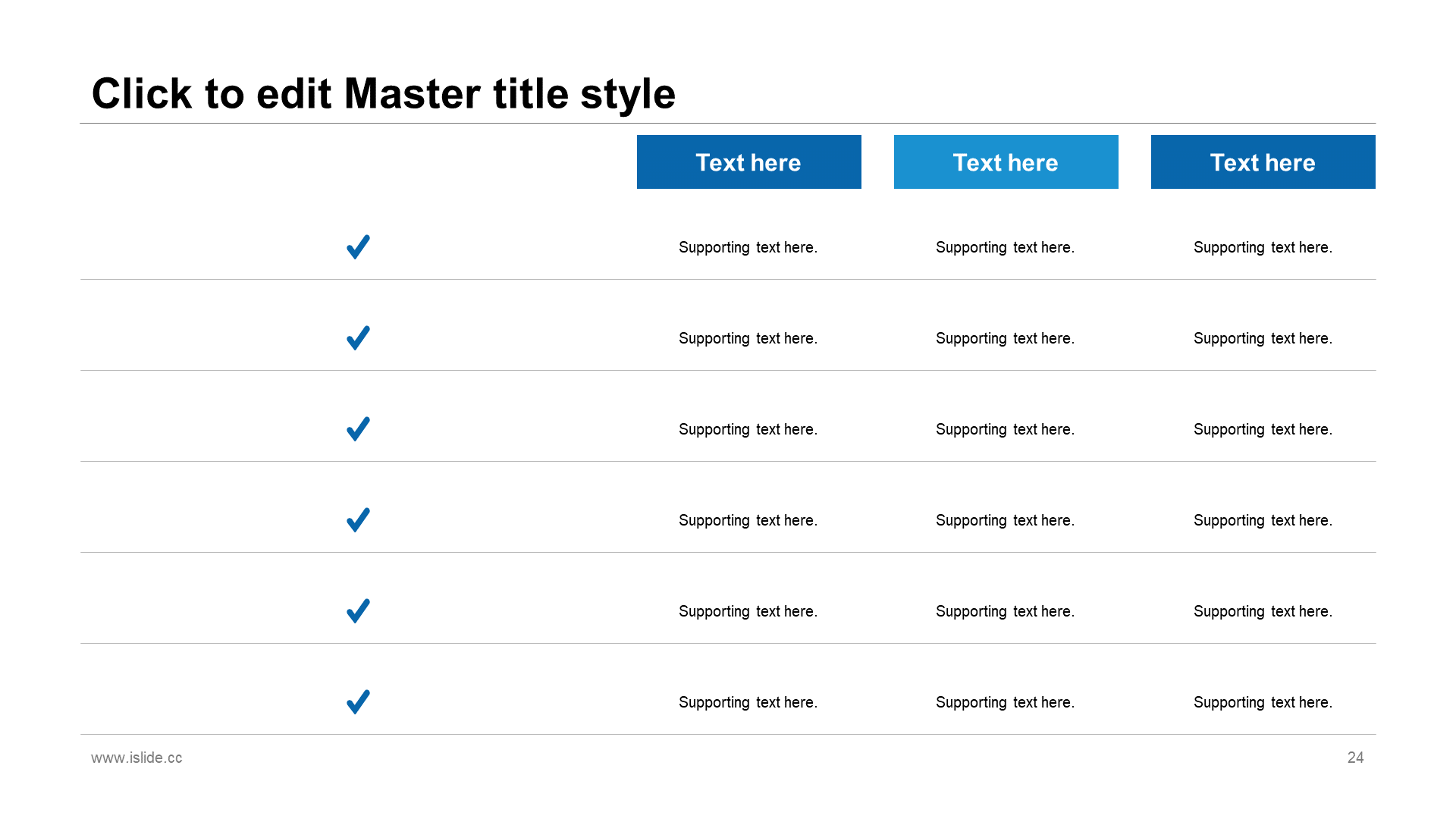The image size is (1456, 819).
Task: Click second row supporting text in middle column
Action: [1005, 338]
